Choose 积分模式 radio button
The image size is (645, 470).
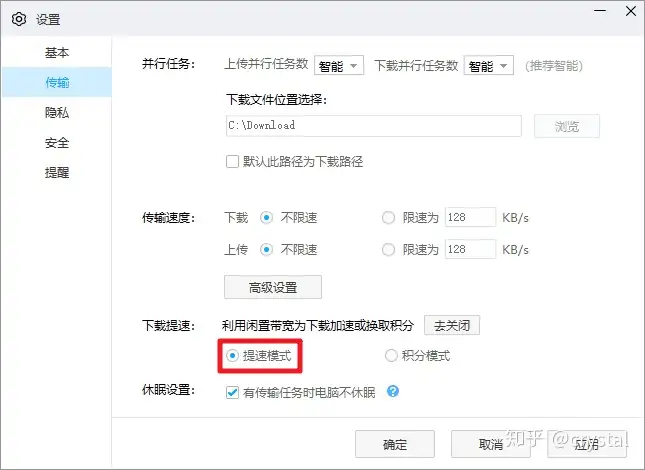(x=391, y=355)
